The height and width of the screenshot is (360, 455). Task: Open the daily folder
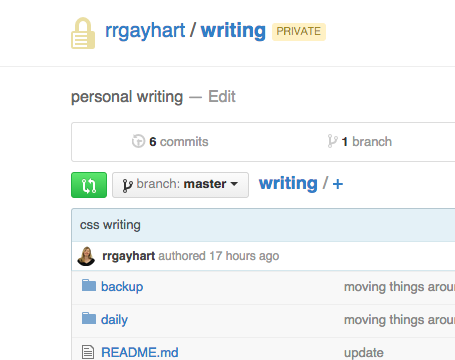click(x=114, y=320)
